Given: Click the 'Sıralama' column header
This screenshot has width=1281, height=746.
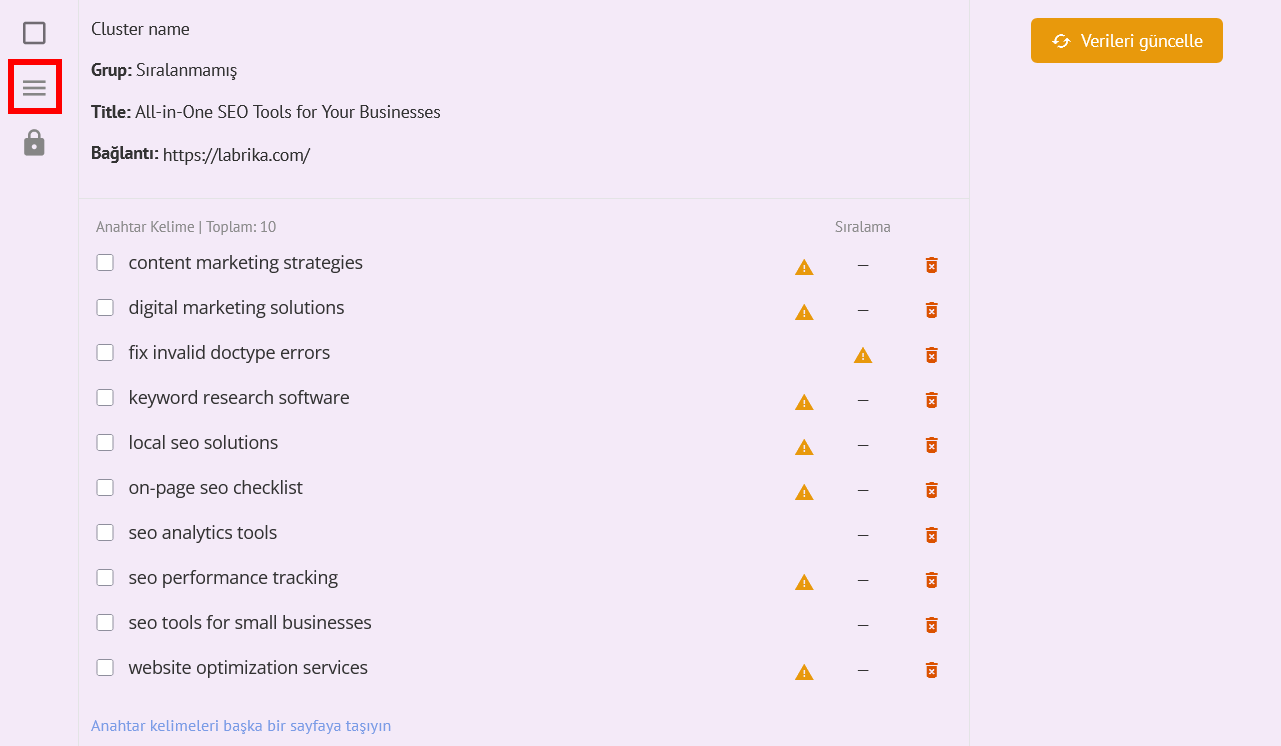Looking at the screenshot, I should tap(862, 227).
